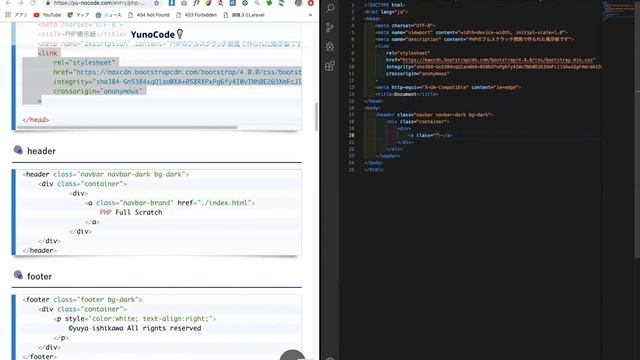The height and width of the screenshot is (360, 640).
Task: Click the 'header' section heading
Action: click(x=41, y=151)
